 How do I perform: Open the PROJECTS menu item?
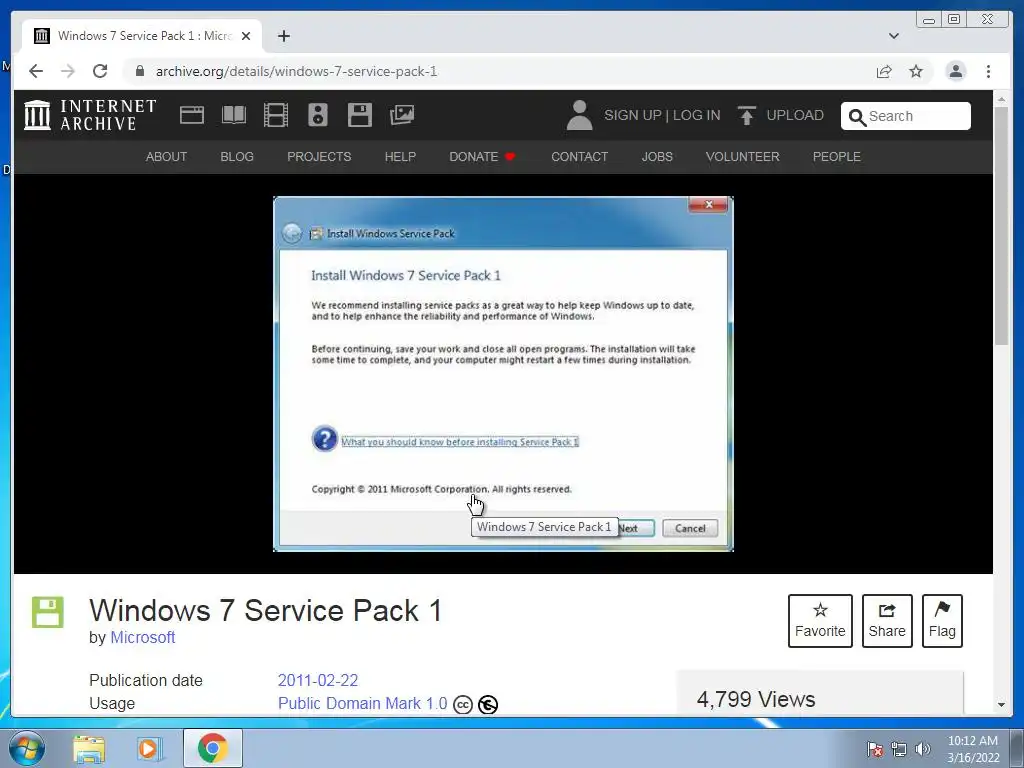tap(319, 157)
